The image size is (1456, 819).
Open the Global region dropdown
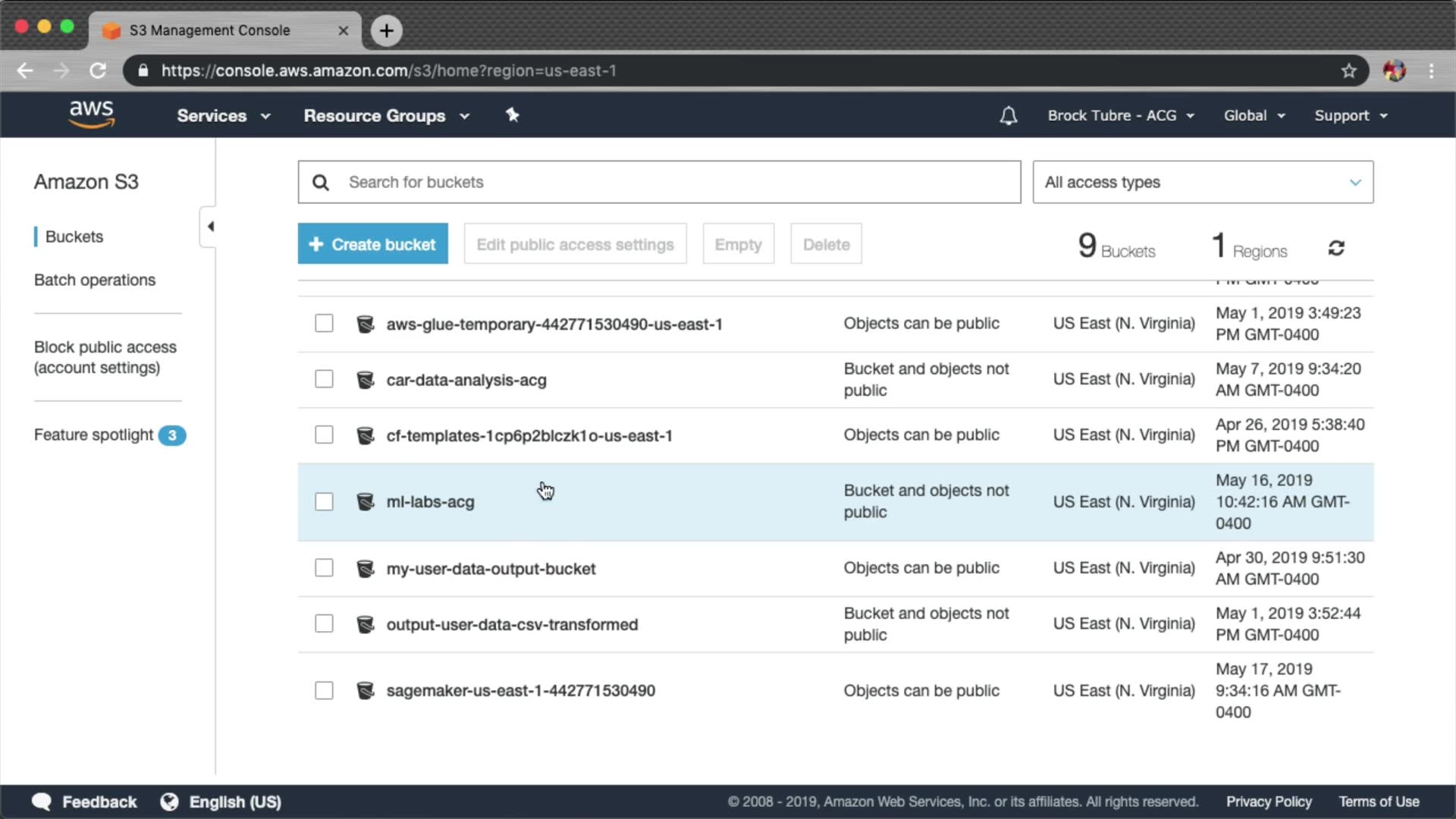(x=1254, y=116)
